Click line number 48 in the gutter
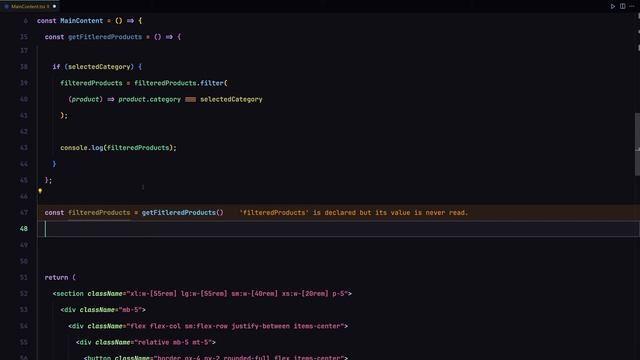Viewport: 640px width, 360px height. coord(24,229)
